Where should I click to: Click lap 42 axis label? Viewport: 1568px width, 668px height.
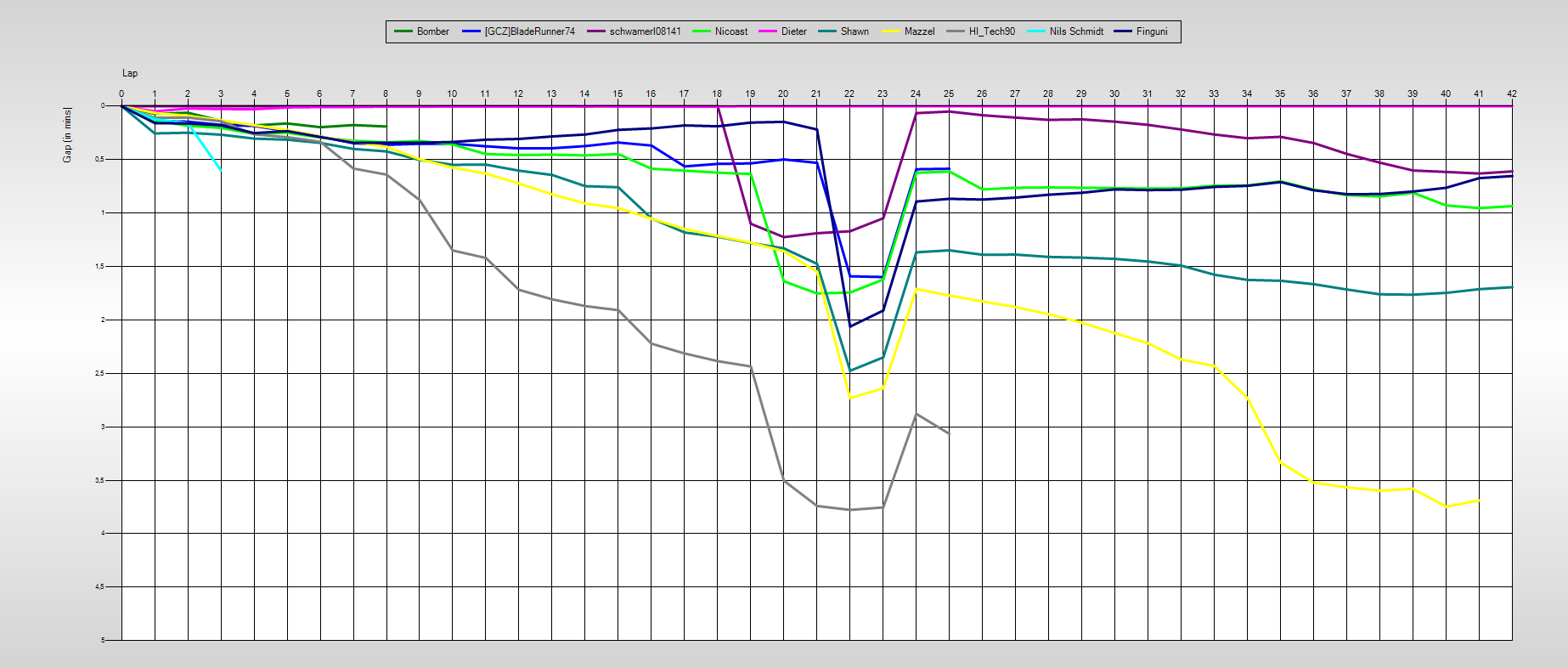[1512, 93]
